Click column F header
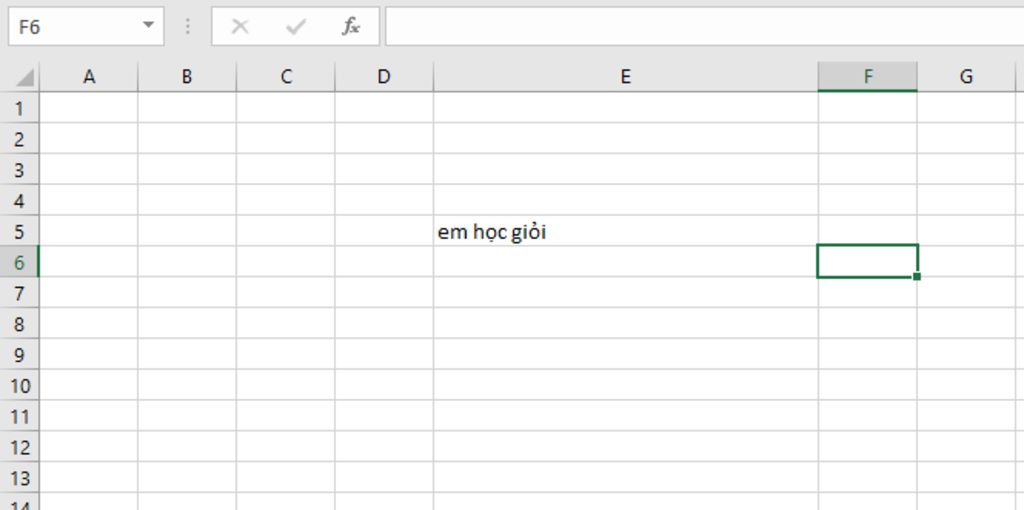The height and width of the screenshot is (510, 1024). point(867,76)
